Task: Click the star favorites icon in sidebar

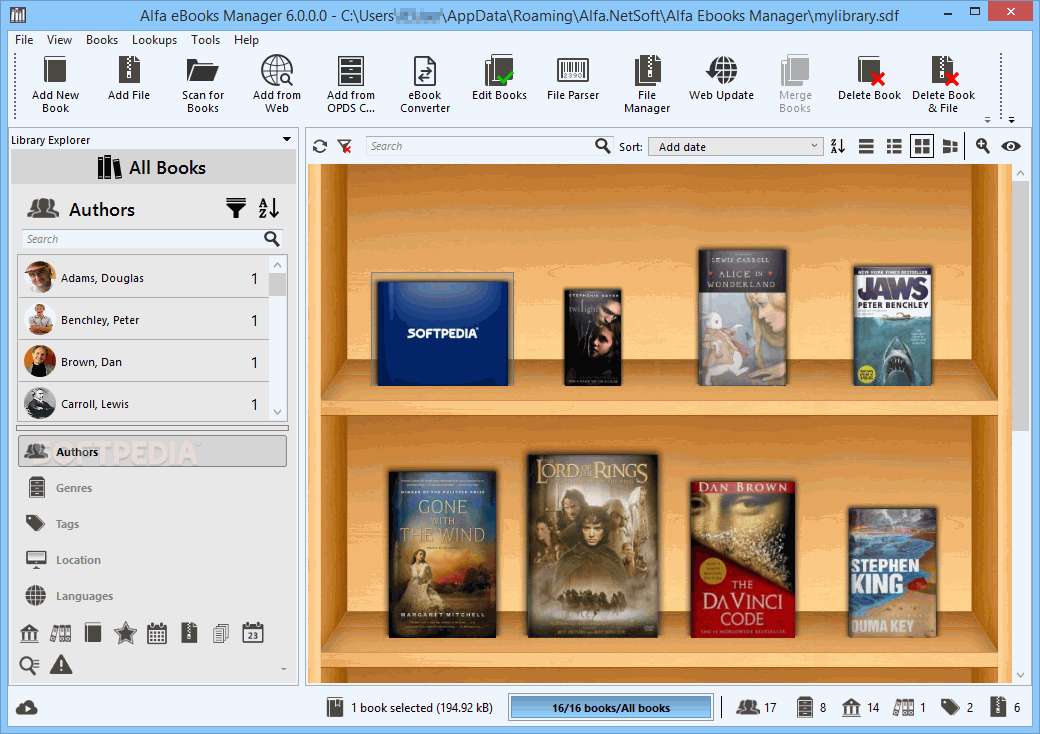Action: click(125, 633)
